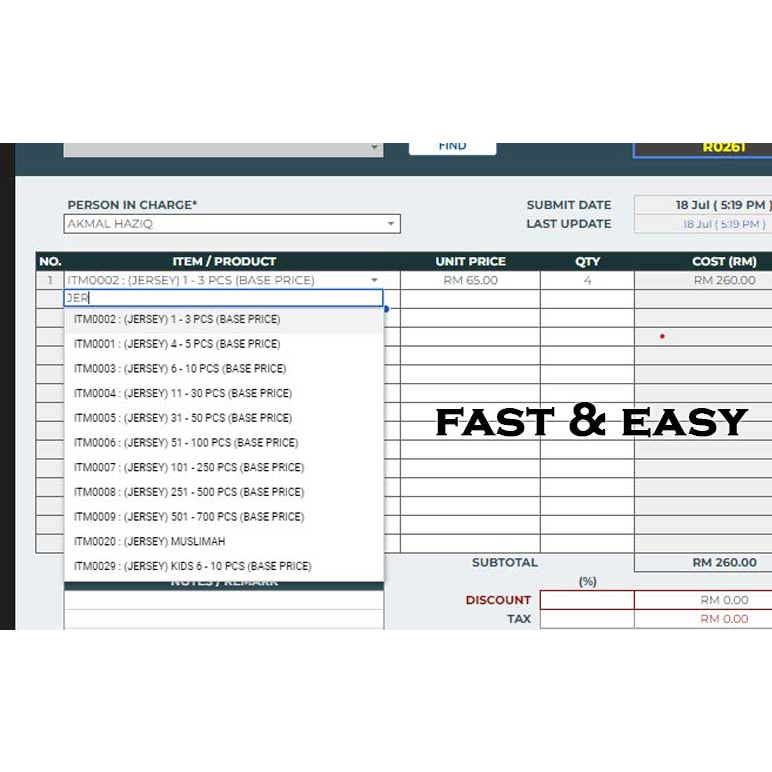
Task: Click the tax percentage cell
Action: pos(587,619)
